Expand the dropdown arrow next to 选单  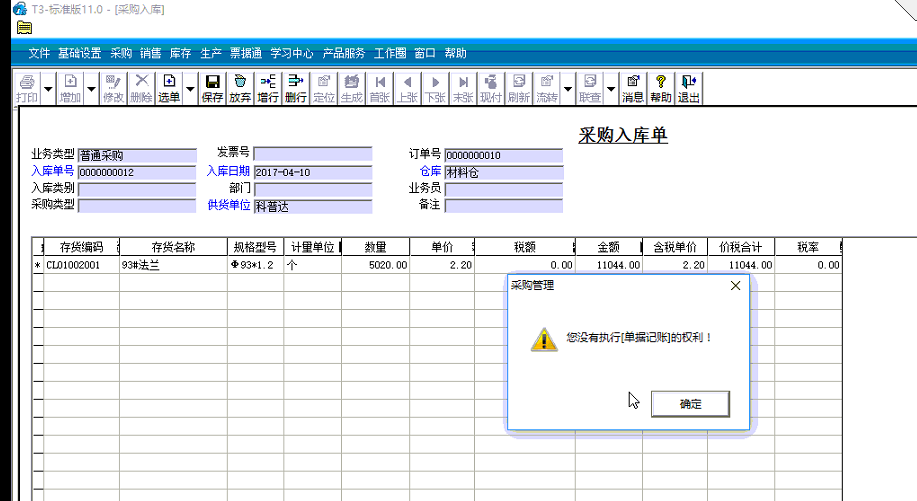[x=190, y=89]
